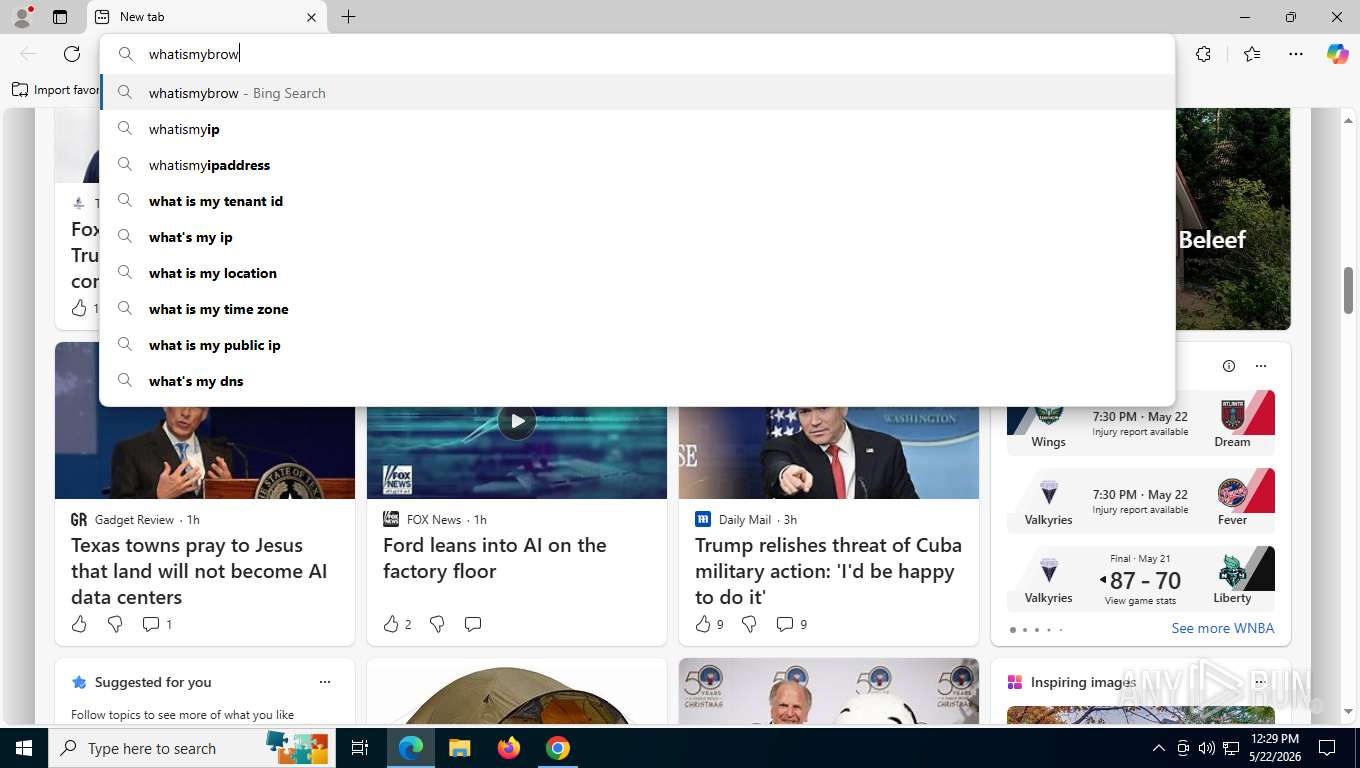The height and width of the screenshot is (768, 1360).
Task: Open WNBA widget more options
Action: pyautogui.click(x=1261, y=366)
